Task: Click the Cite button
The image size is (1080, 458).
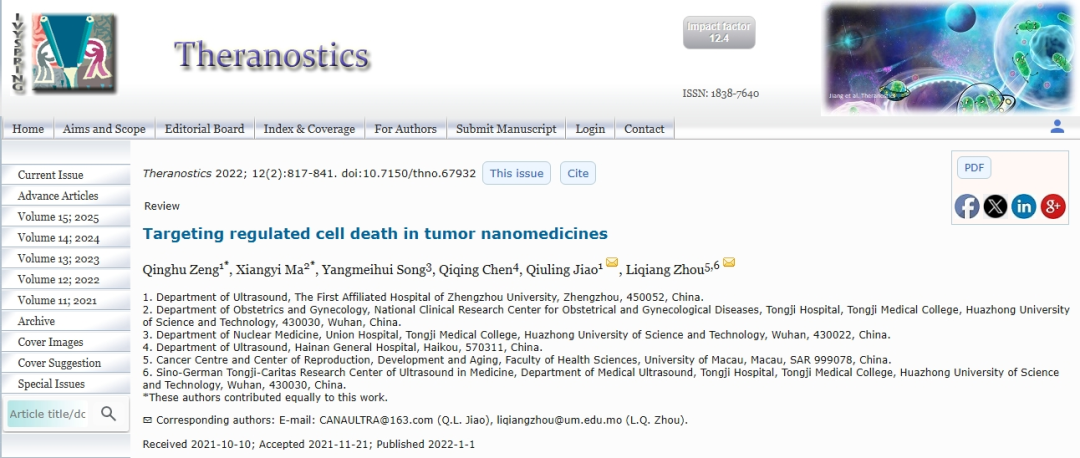Action: (x=578, y=174)
